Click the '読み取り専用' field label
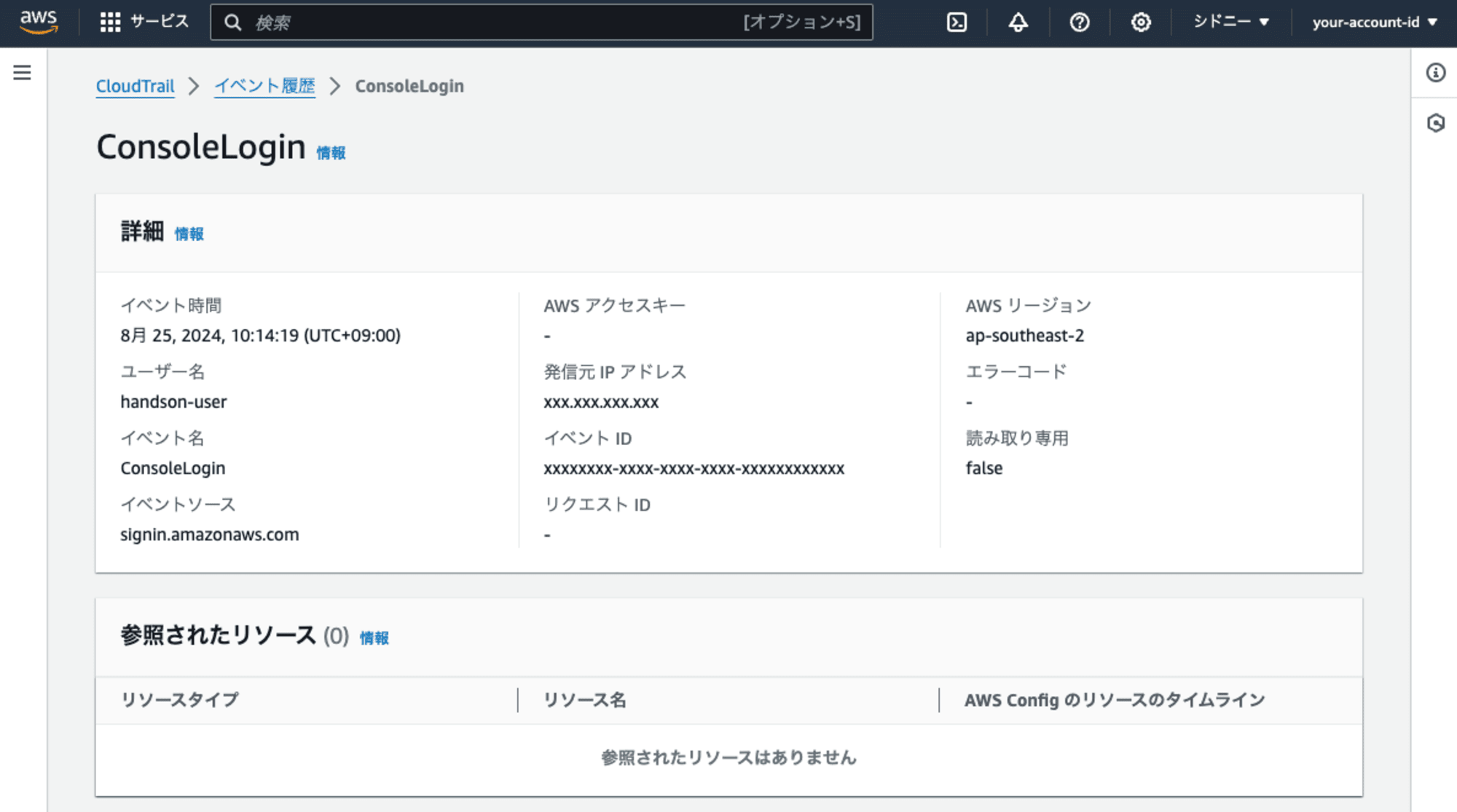1457x812 pixels. pos(1017,438)
